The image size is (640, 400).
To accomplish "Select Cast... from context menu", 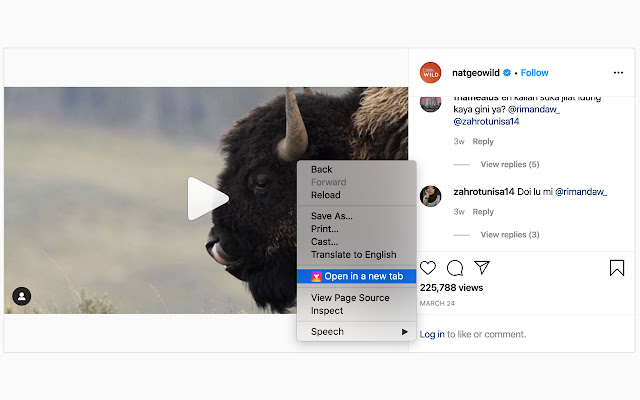I will coord(356,242).
